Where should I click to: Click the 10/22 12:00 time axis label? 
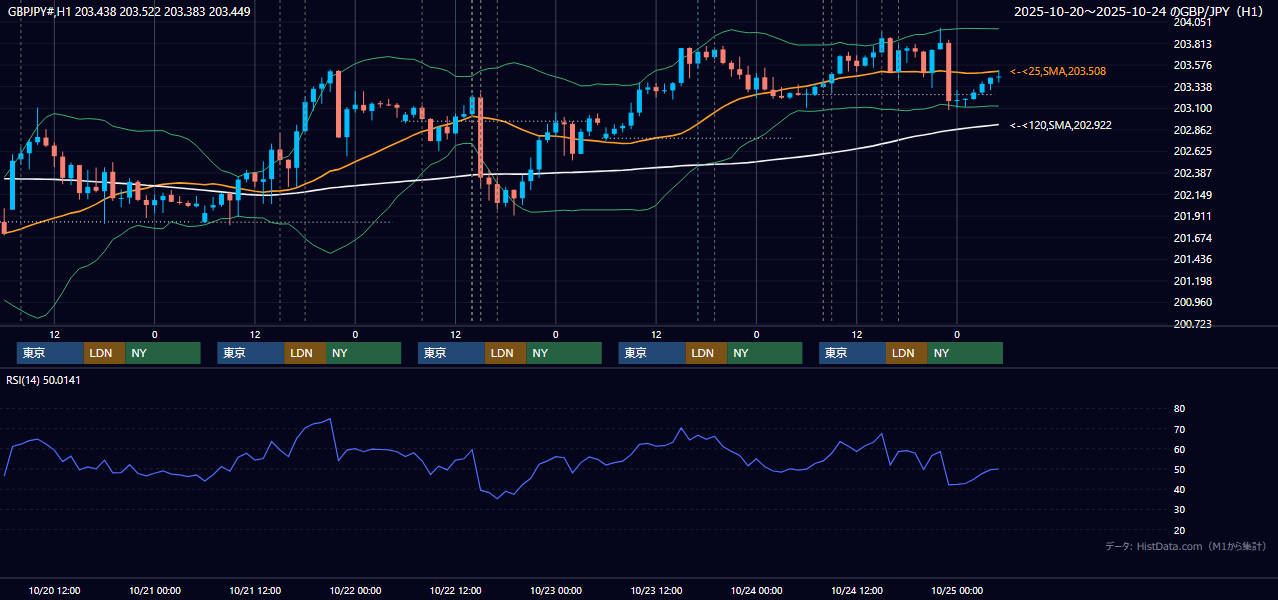click(456, 591)
